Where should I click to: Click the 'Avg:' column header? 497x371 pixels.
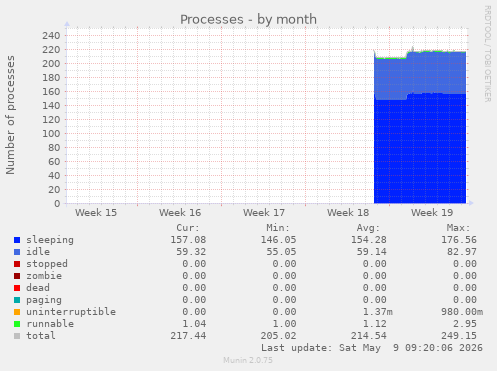coord(368,228)
